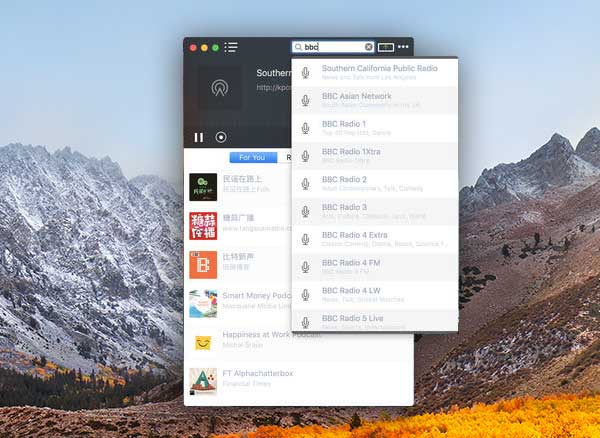Select the BBC Radio 1 result
The height and width of the screenshot is (438, 600).
[375, 128]
